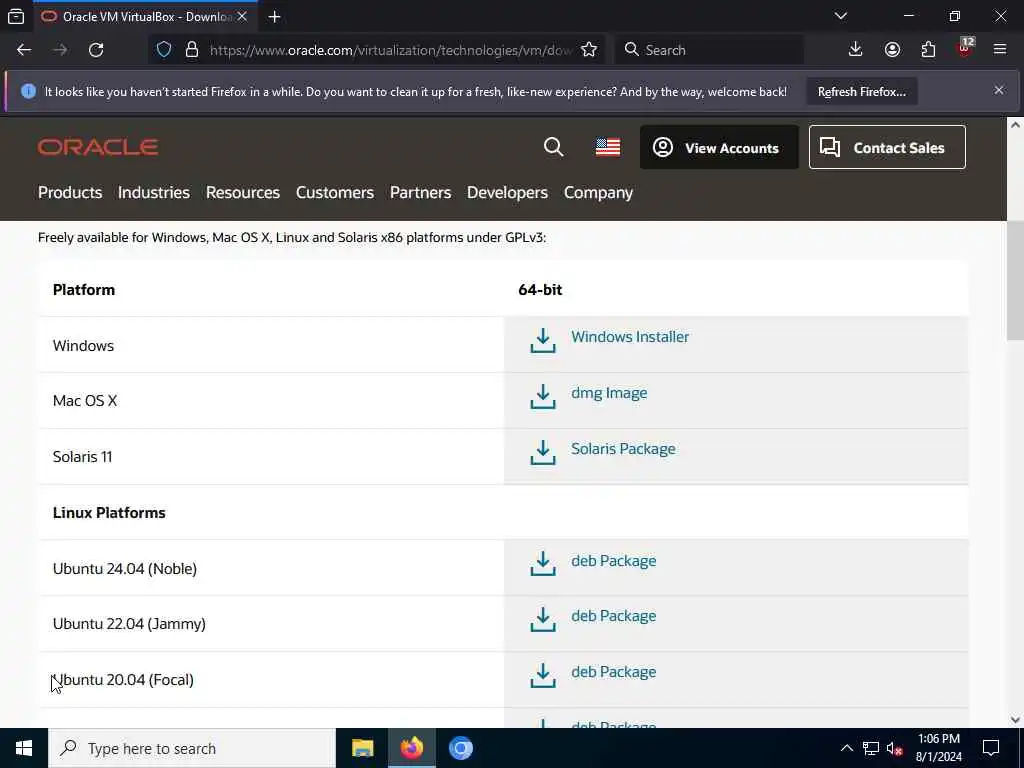Open the Products menu
Image resolution: width=1024 pixels, height=768 pixels.
coord(70,193)
